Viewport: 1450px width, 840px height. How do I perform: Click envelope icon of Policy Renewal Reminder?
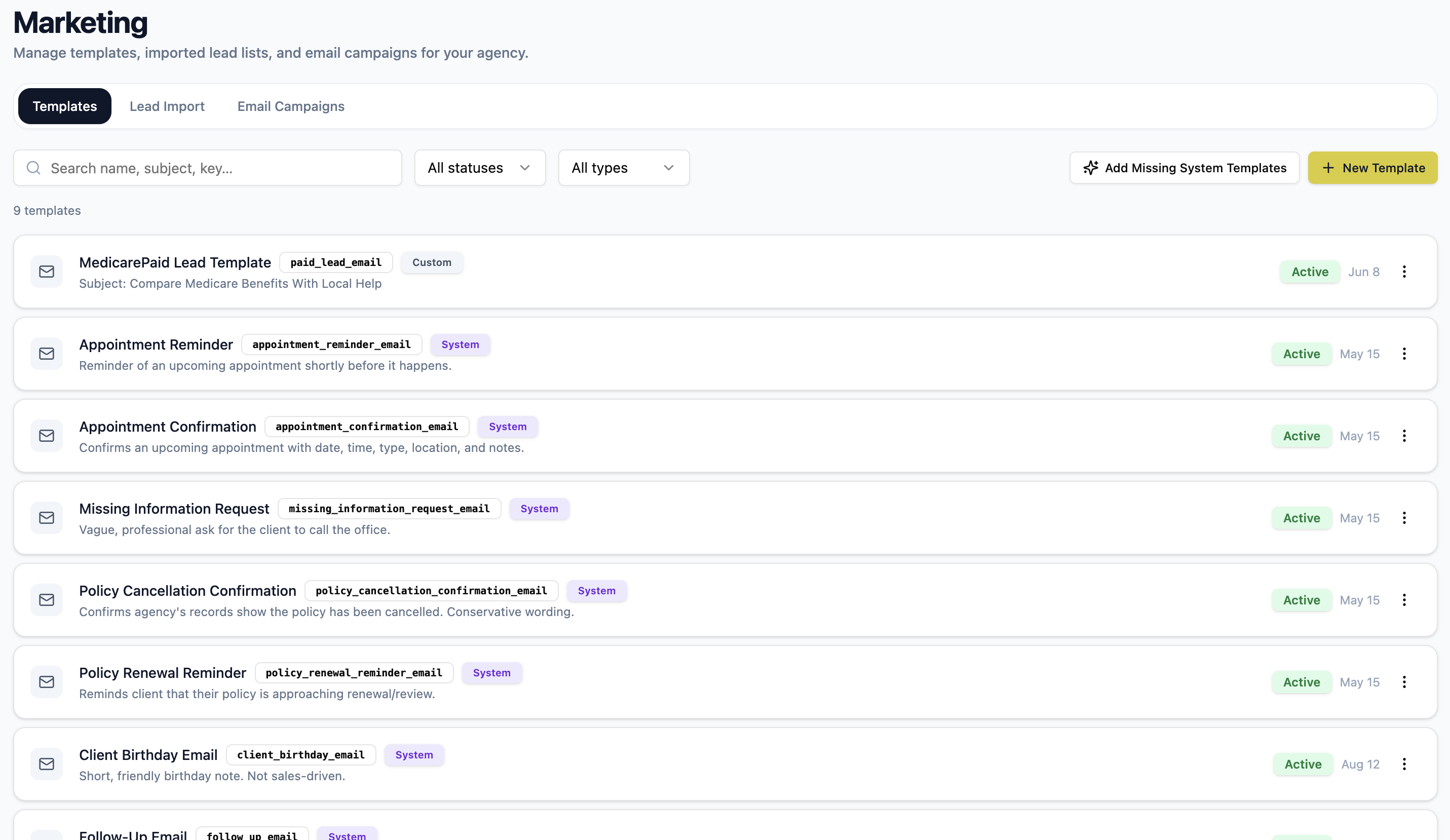pyautogui.click(x=47, y=682)
